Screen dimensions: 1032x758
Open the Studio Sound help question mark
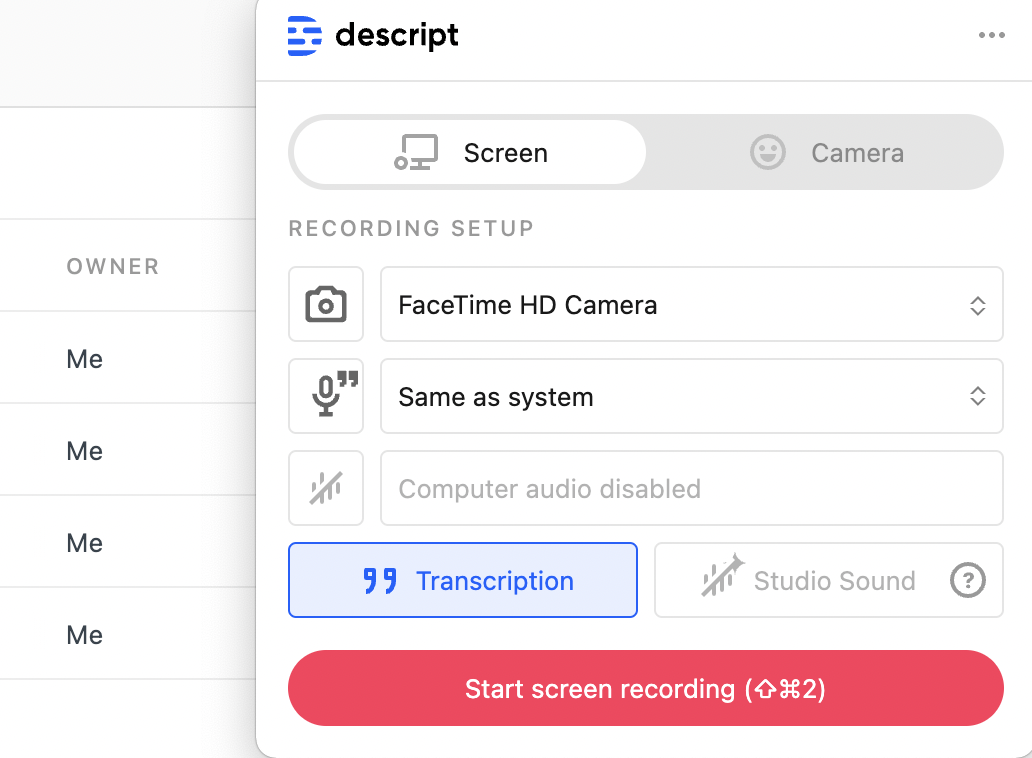coord(968,580)
